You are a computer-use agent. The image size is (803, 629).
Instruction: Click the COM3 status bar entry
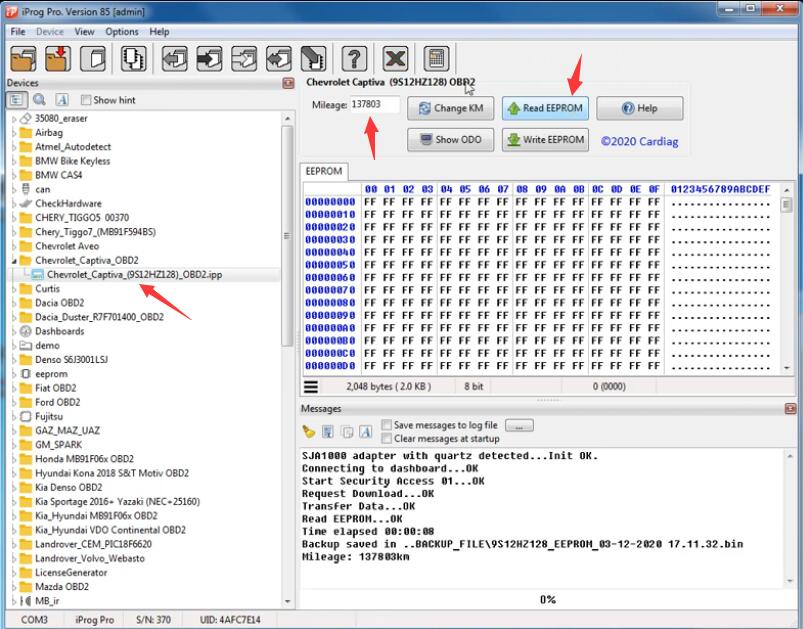coord(34,620)
